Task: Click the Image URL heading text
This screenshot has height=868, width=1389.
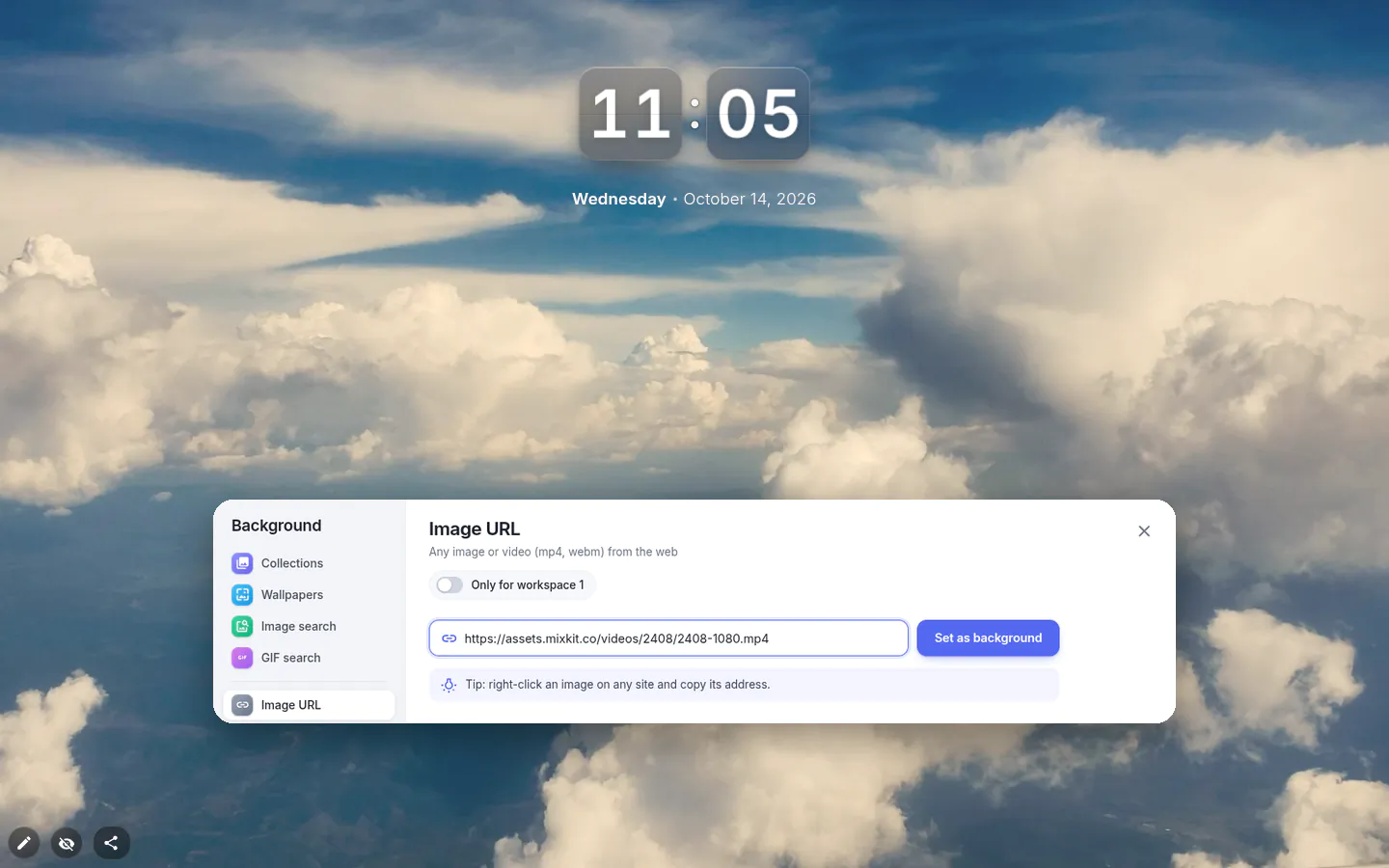Action: tap(474, 529)
